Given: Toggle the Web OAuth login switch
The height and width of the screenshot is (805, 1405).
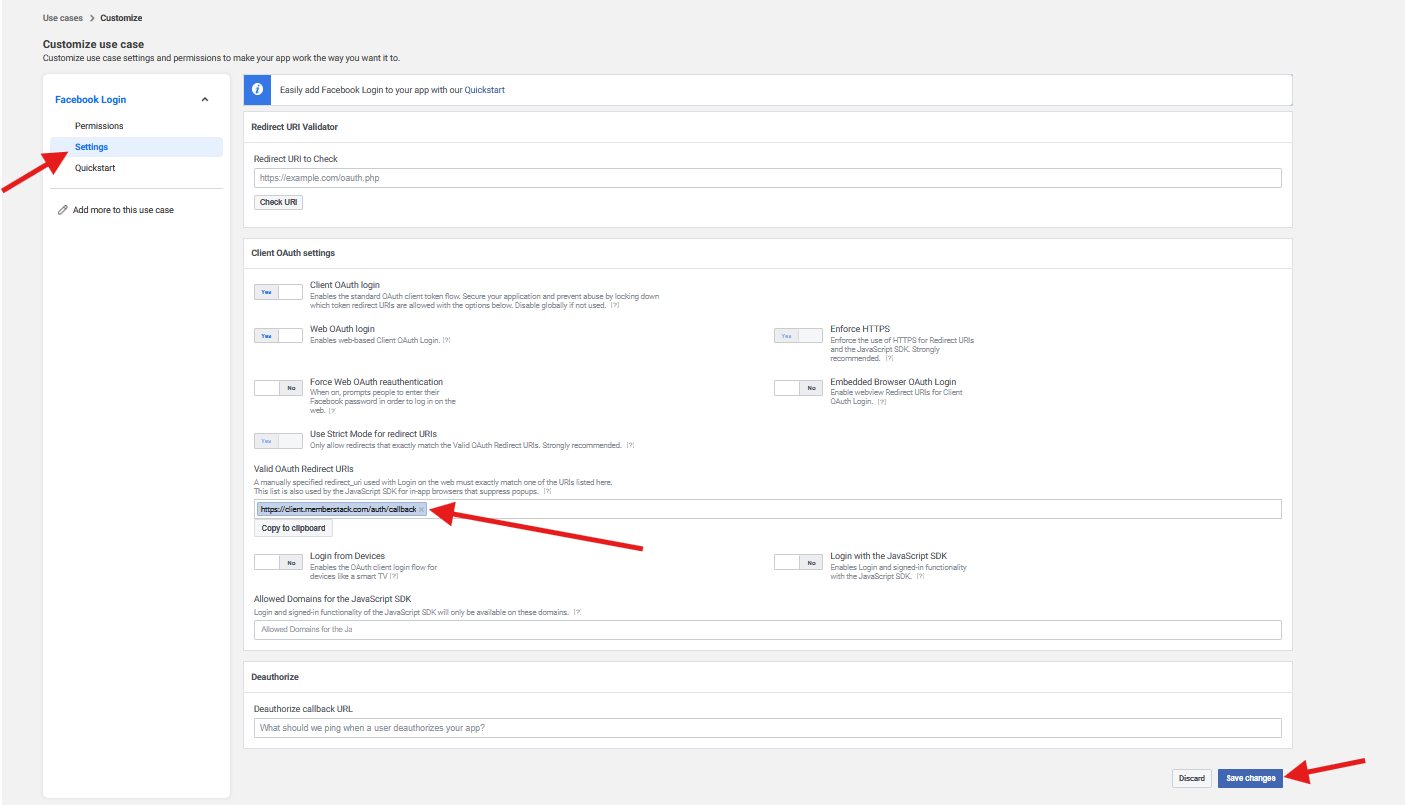Looking at the screenshot, I should pyautogui.click(x=278, y=336).
